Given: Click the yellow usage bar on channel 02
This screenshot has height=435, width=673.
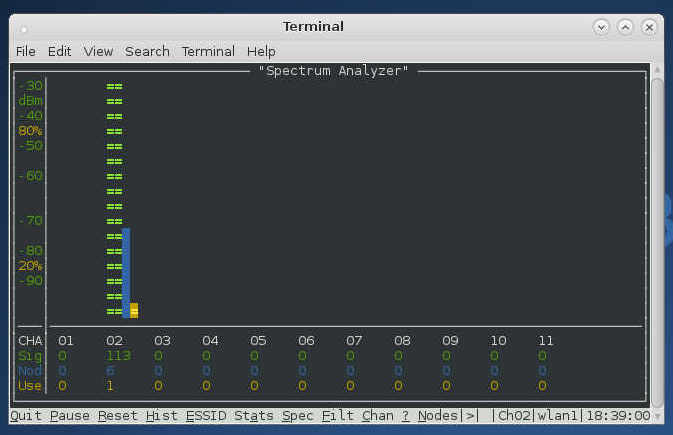Looking at the screenshot, I should 134,310.
